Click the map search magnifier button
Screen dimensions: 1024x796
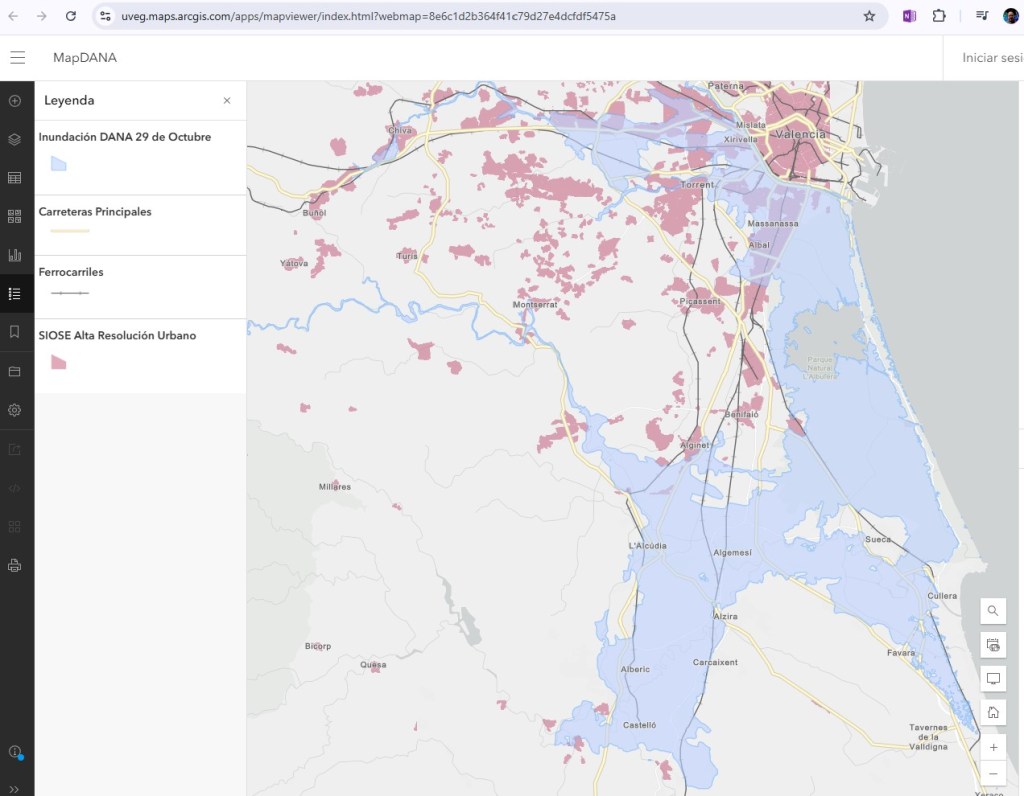pyautogui.click(x=993, y=611)
